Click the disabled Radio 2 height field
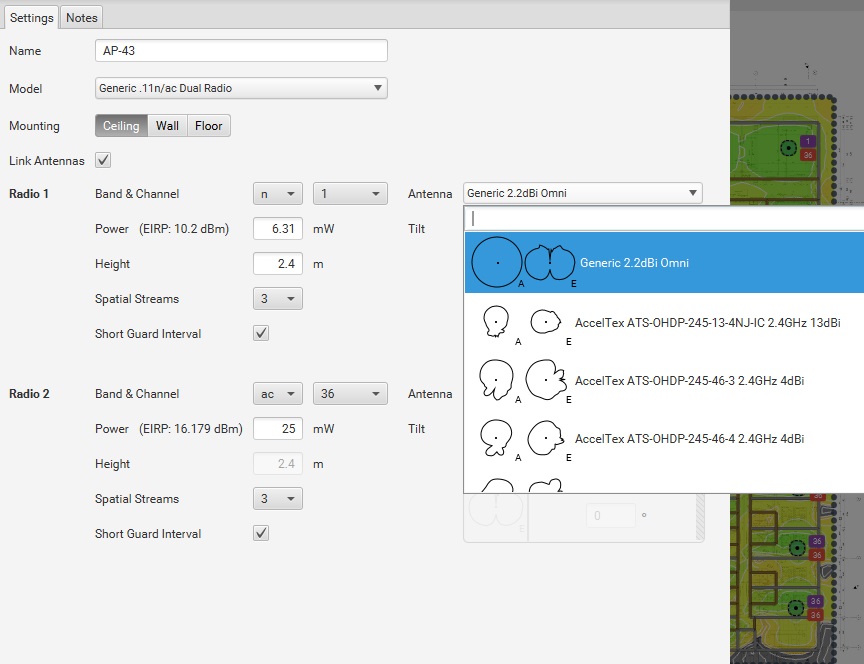 pyautogui.click(x=278, y=464)
